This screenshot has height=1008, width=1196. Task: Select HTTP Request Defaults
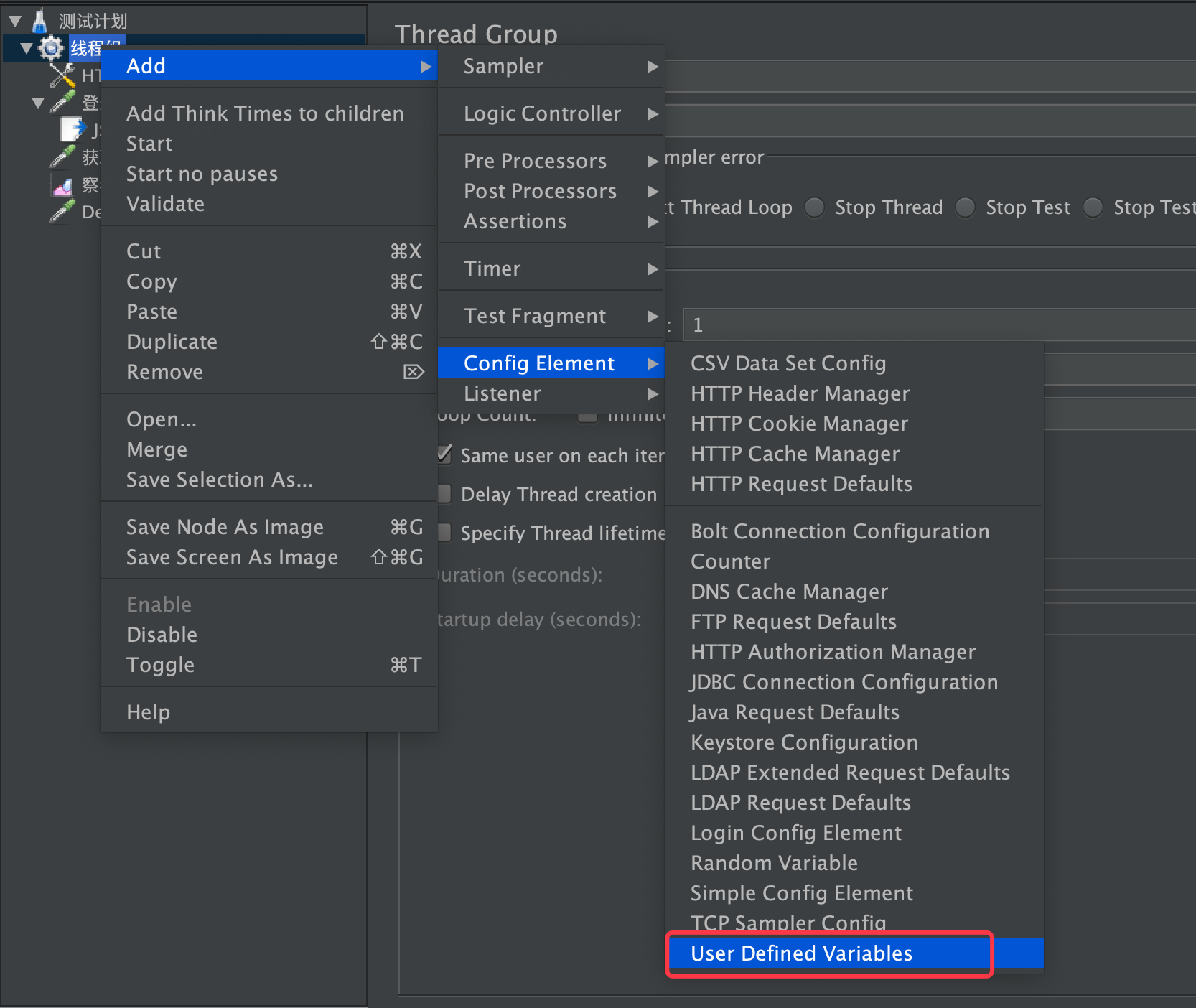coord(854,484)
